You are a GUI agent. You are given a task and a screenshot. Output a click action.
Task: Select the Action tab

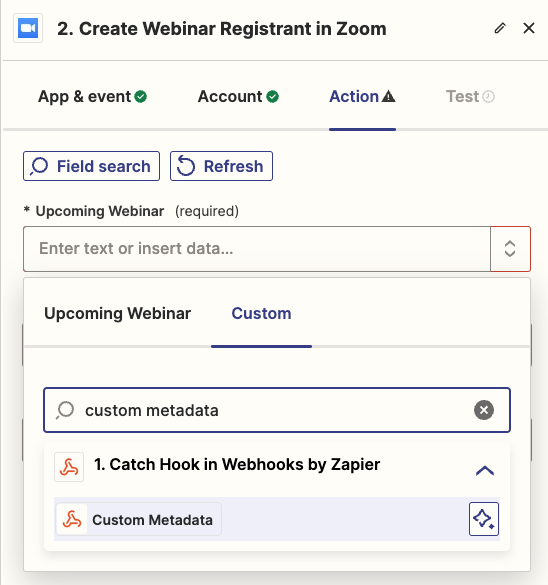pyautogui.click(x=362, y=97)
